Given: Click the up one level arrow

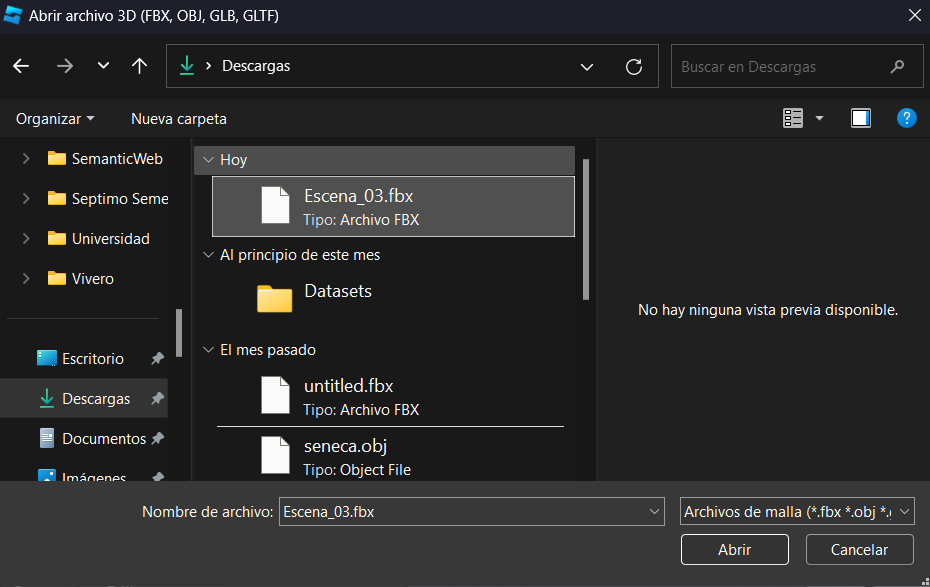Looking at the screenshot, I should coord(140,67).
